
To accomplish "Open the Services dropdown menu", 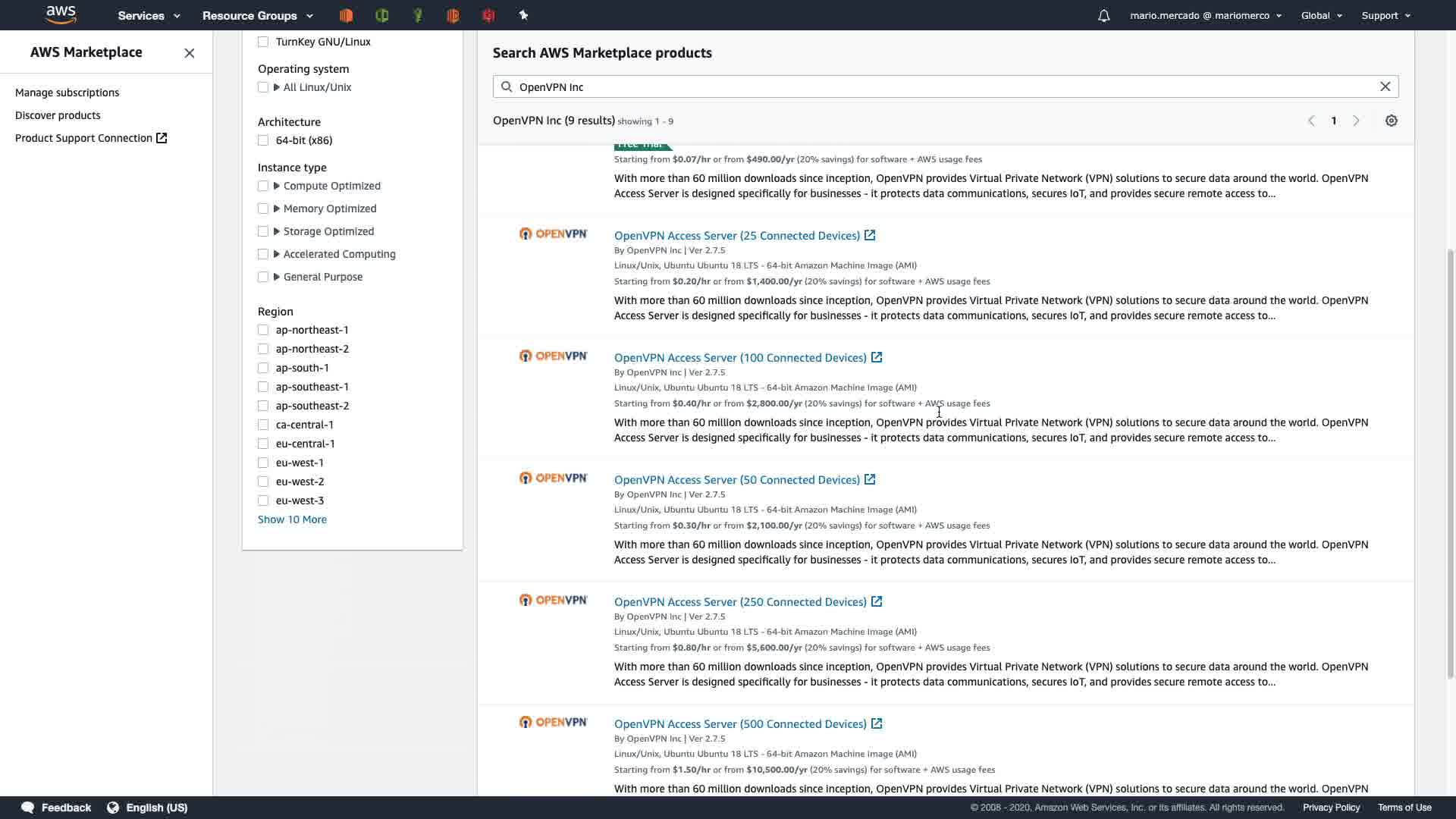I will tap(149, 15).
